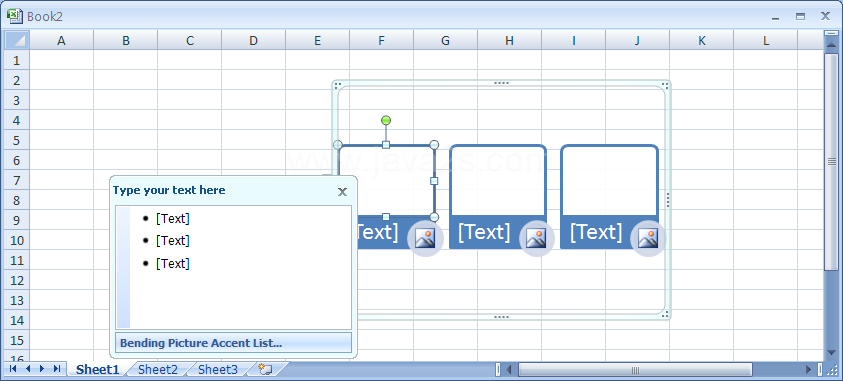Click the right-middle sizing handle of selected shape
The height and width of the screenshot is (381, 843).
434,181
